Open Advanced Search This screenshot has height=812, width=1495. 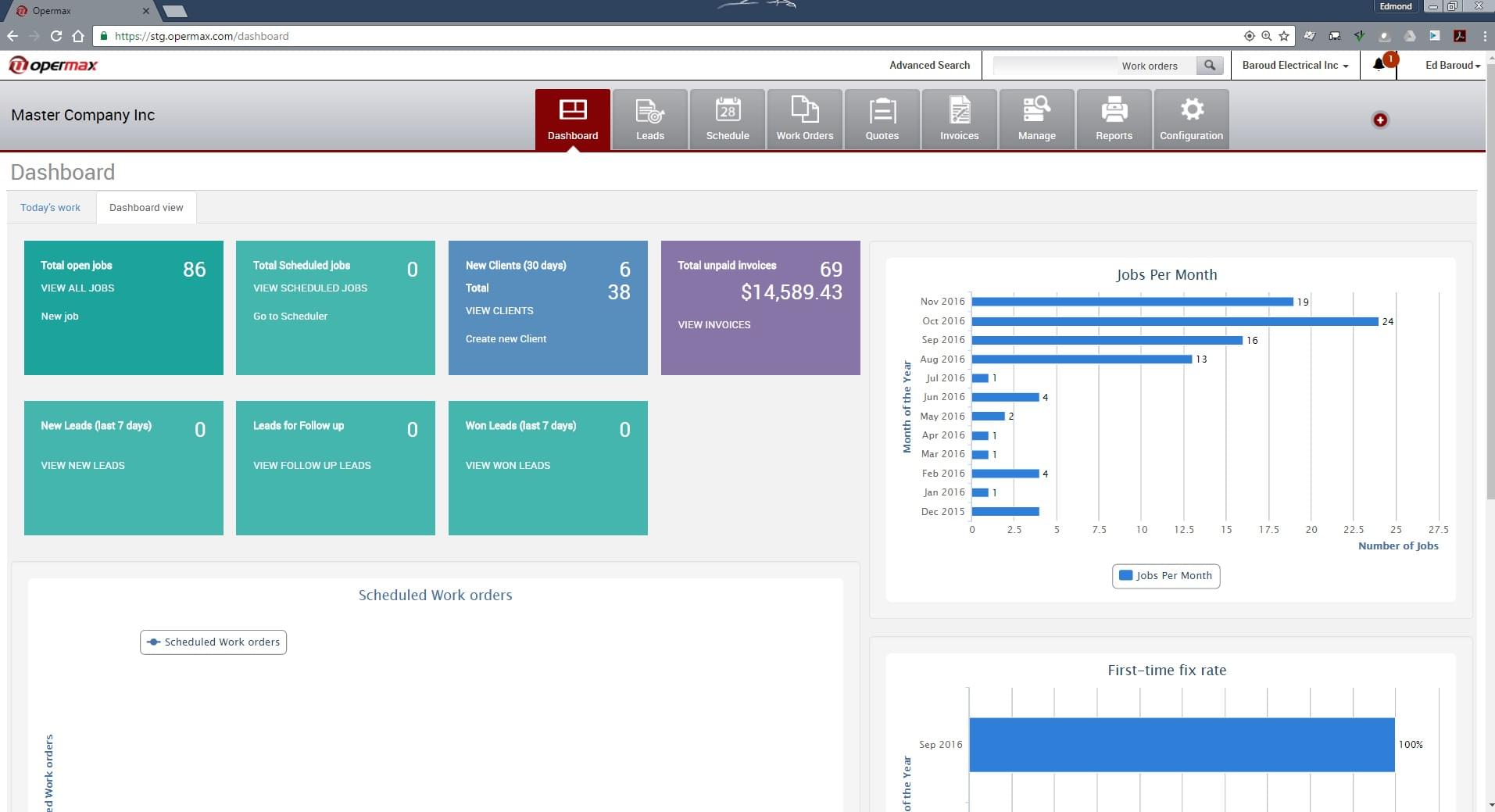929,66
